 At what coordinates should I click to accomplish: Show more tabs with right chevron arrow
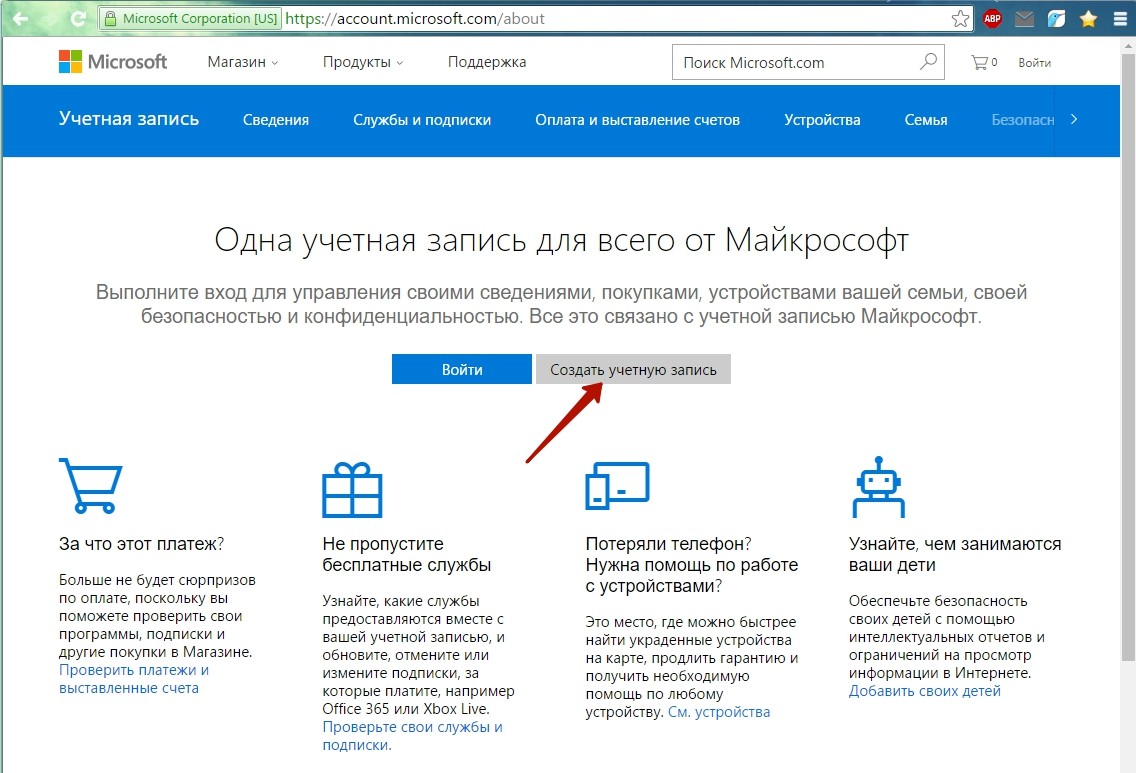click(1074, 120)
